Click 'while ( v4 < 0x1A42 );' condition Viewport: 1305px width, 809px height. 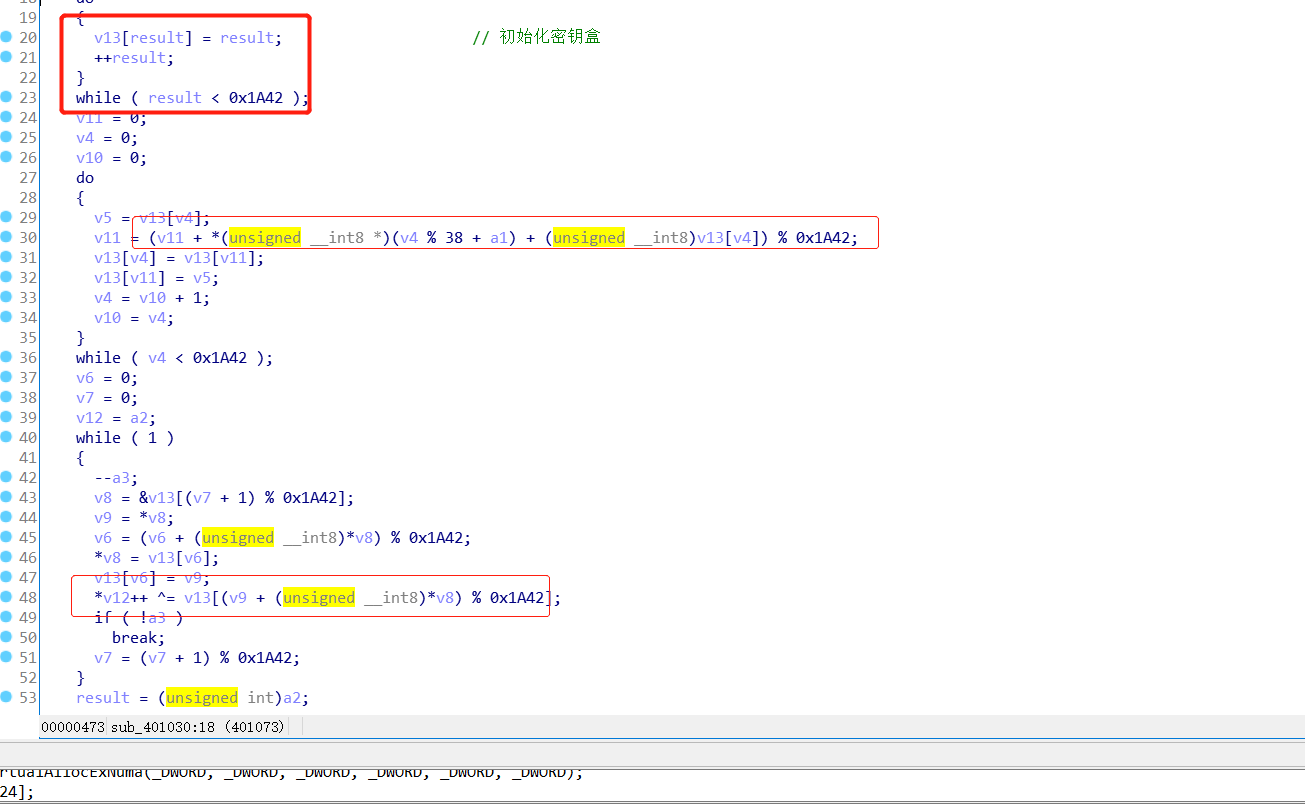[174, 358]
